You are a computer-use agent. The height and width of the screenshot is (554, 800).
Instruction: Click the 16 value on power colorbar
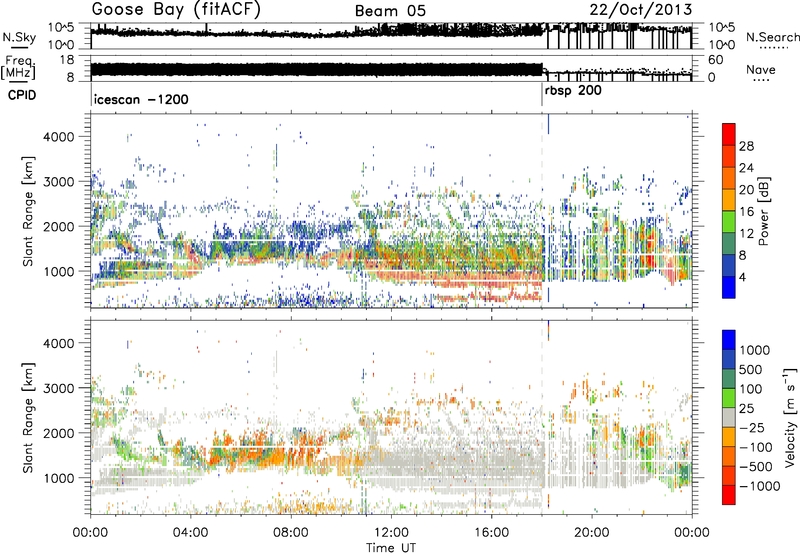(x=746, y=212)
